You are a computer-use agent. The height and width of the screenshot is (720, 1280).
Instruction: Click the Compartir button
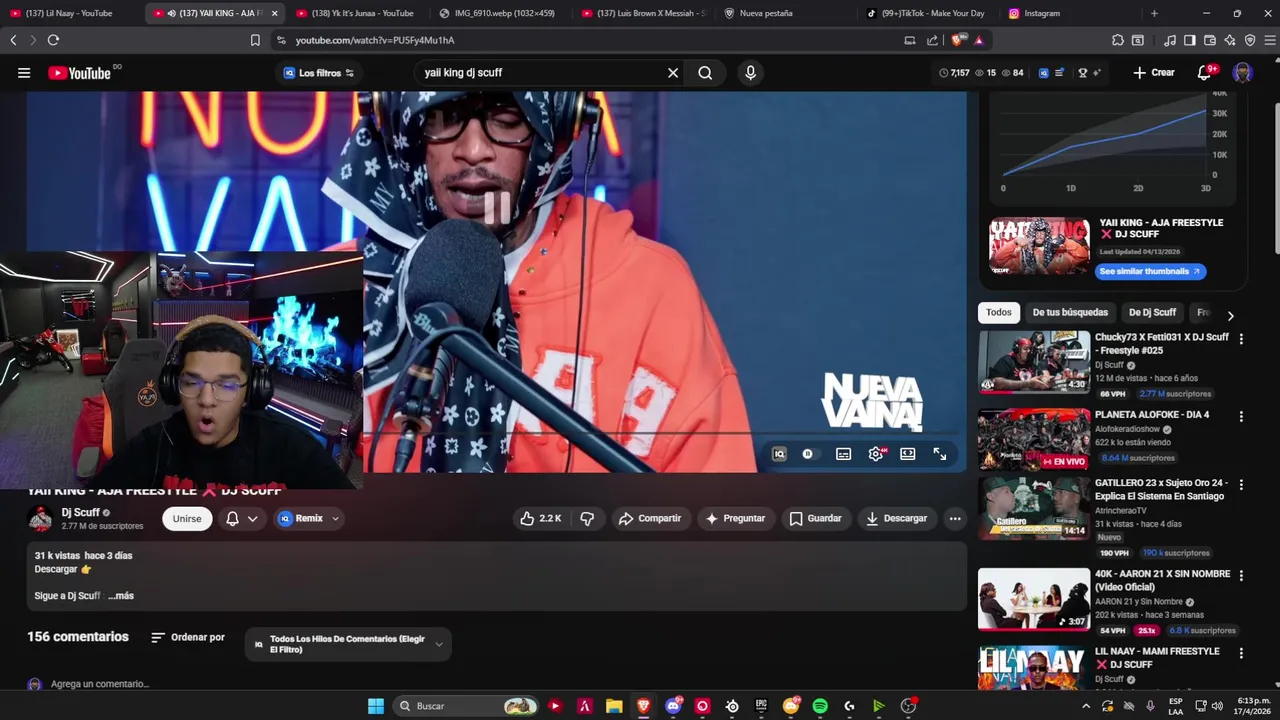coord(650,518)
